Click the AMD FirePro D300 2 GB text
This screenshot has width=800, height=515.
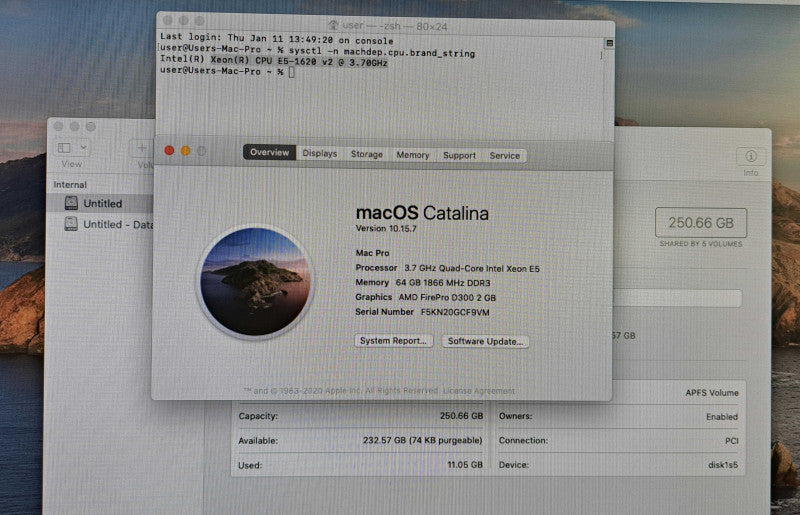pos(447,297)
